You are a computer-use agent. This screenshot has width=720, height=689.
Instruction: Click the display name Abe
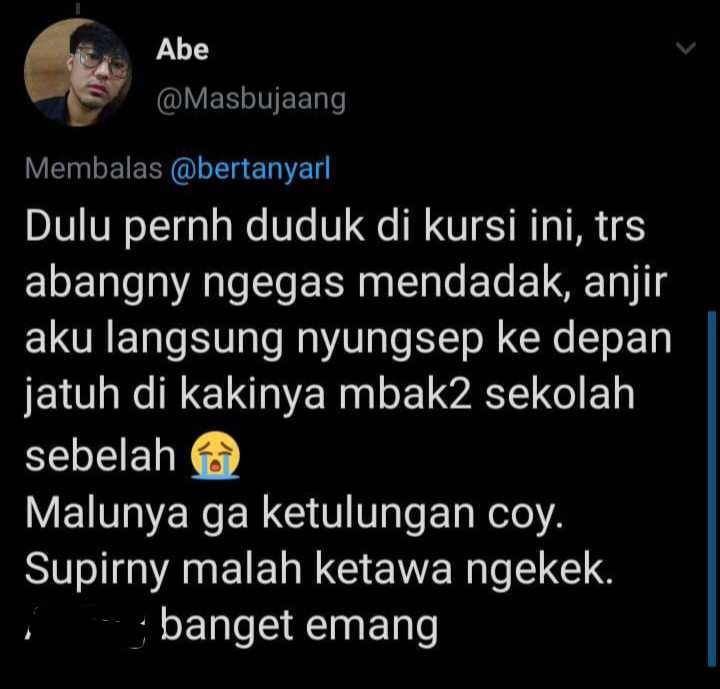click(x=182, y=50)
